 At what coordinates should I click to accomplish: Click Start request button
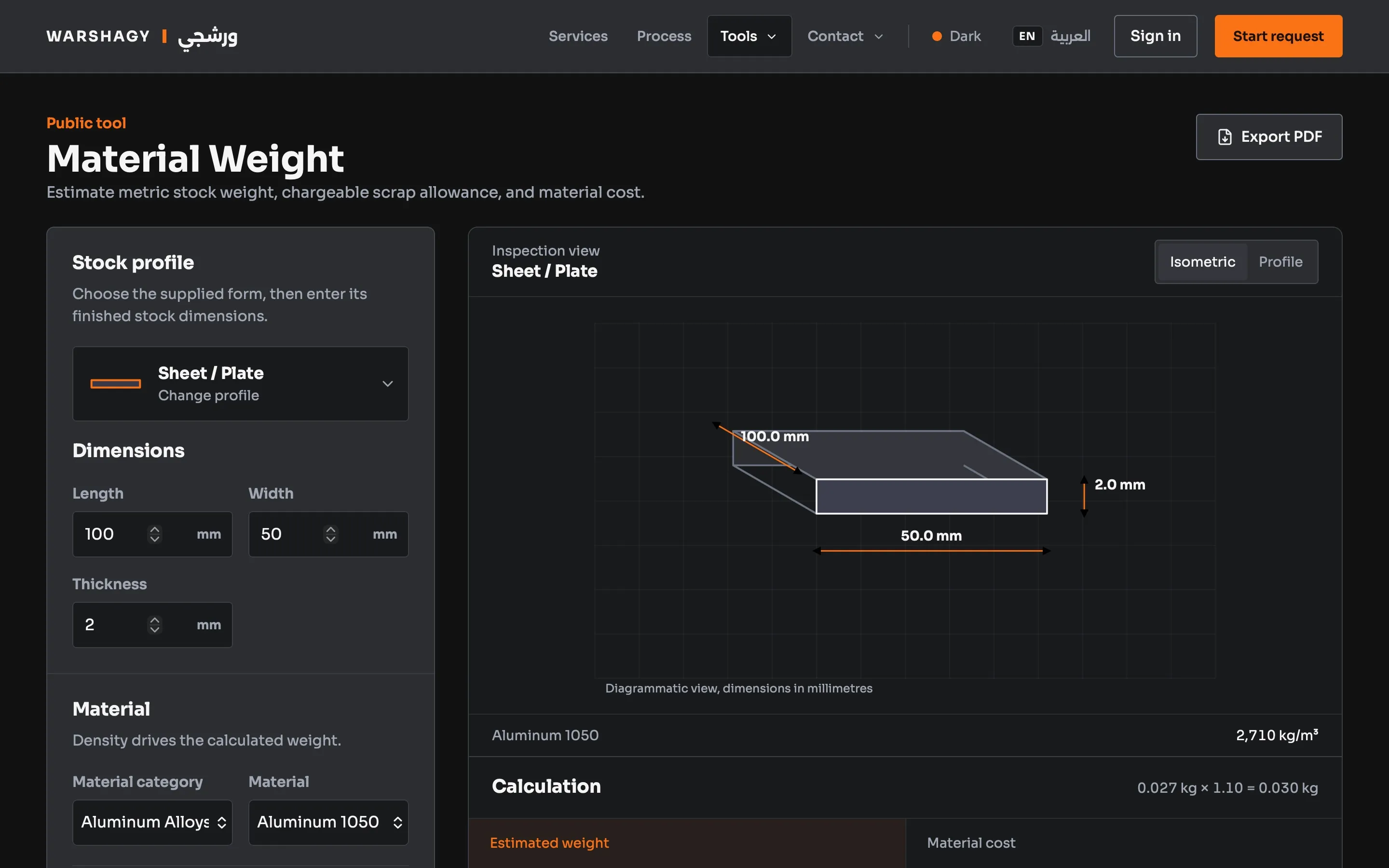[x=1278, y=36]
